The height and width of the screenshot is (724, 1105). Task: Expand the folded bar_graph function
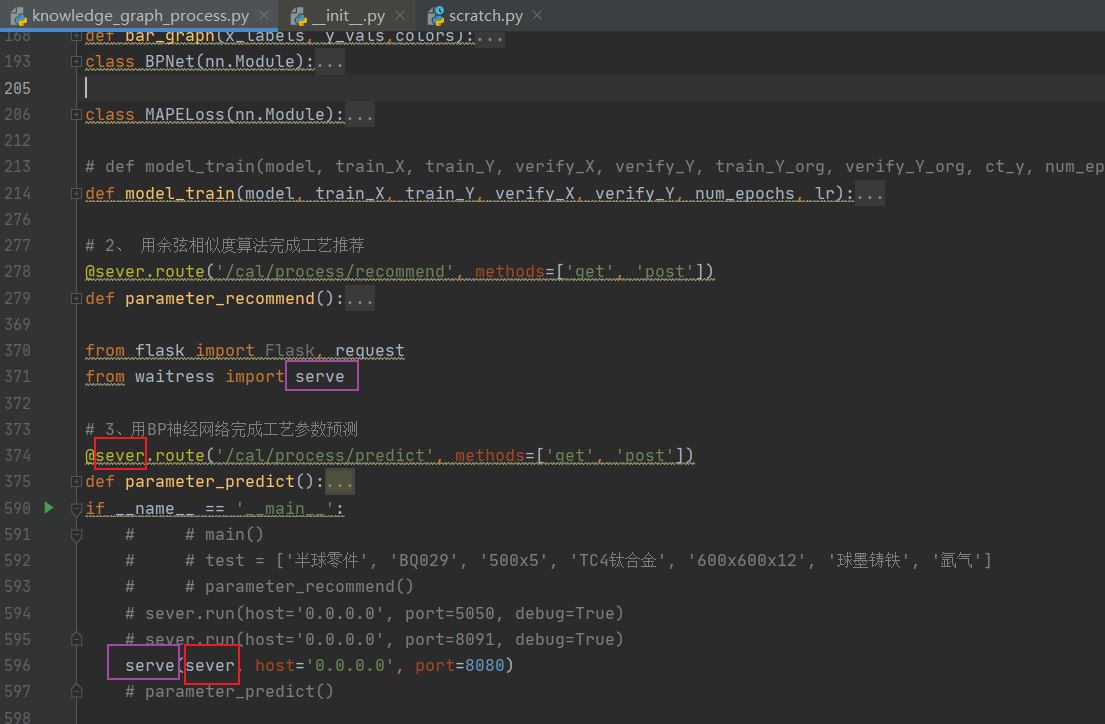75,35
